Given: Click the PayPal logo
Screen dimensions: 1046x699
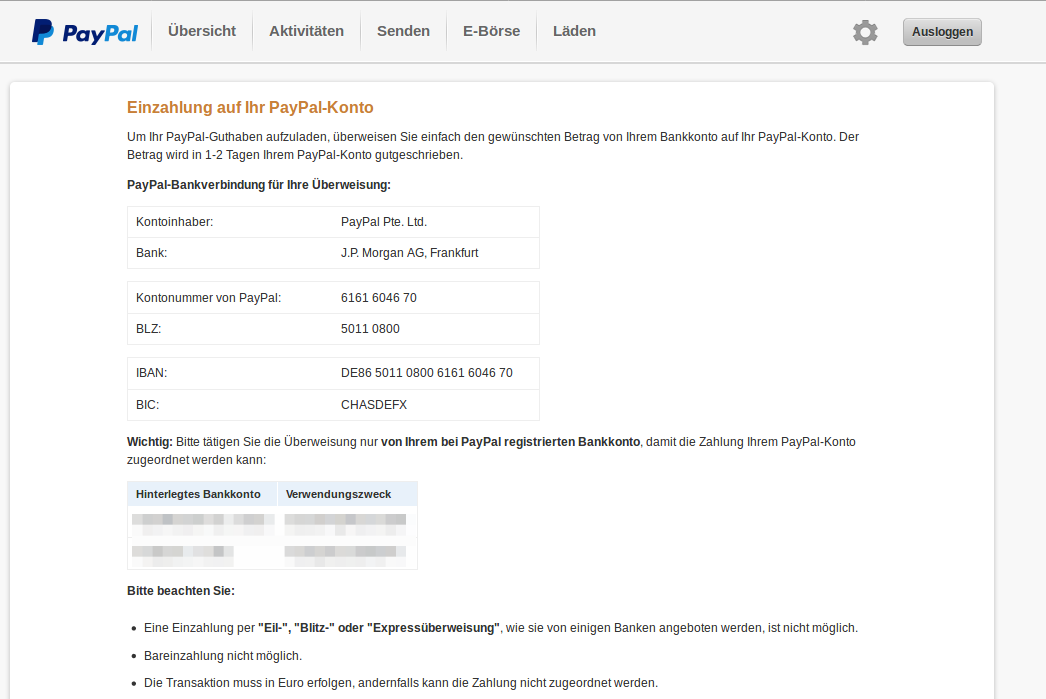Looking at the screenshot, I should (x=85, y=32).
